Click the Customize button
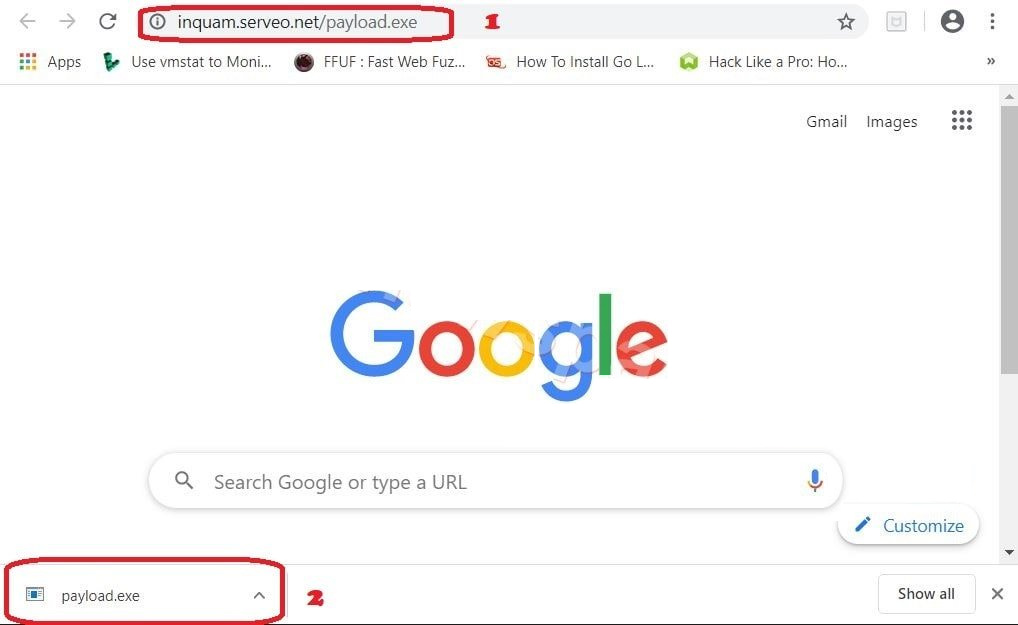 [x=908, y=525]
